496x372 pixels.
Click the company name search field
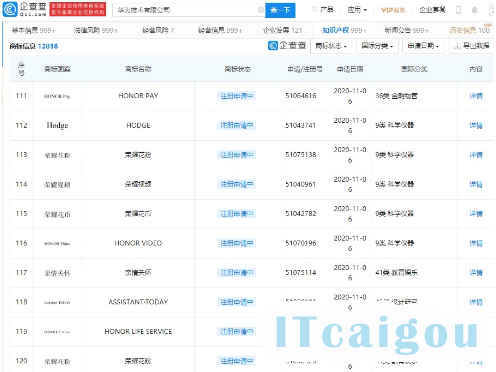coord(187,10)
